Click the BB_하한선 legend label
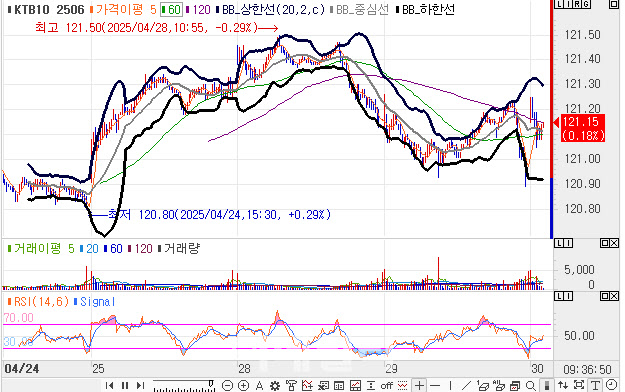 coord(425,10)
